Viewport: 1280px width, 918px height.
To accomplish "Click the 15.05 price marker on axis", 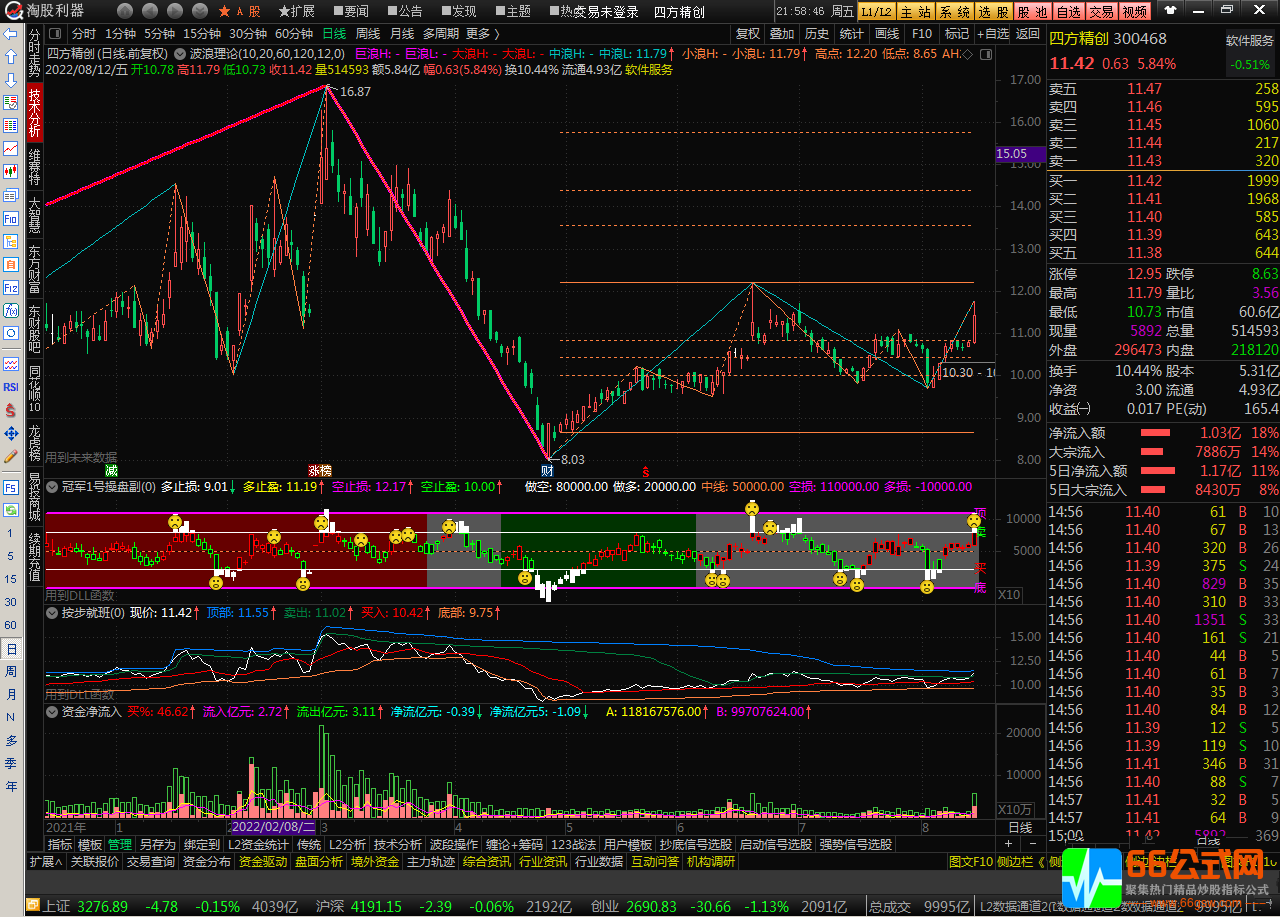I will (x=1012, y=154).
